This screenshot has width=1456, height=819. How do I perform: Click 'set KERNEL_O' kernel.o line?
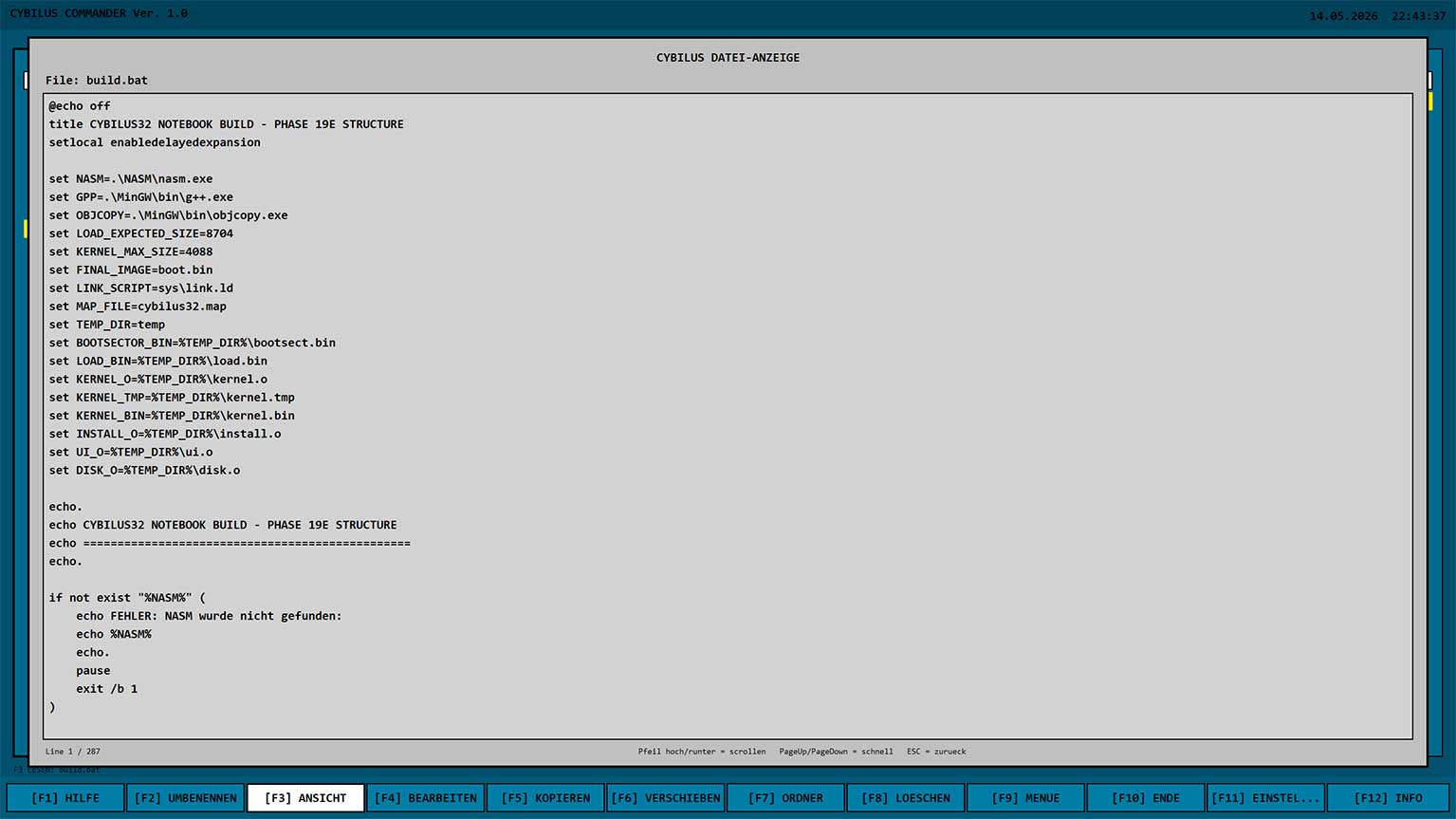pyautogui.click(x=157, y=380)
